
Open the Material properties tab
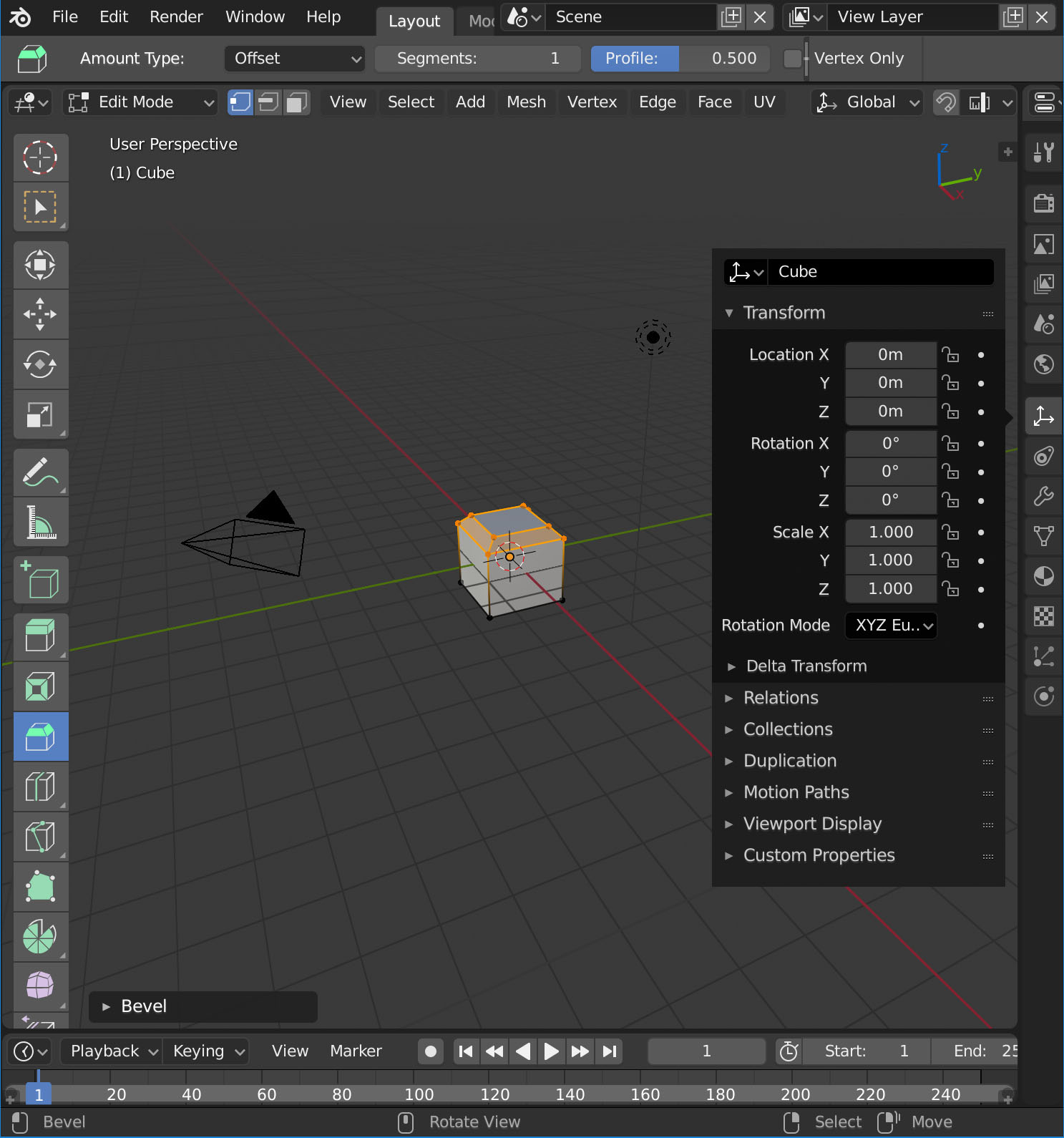[1044, 576]
